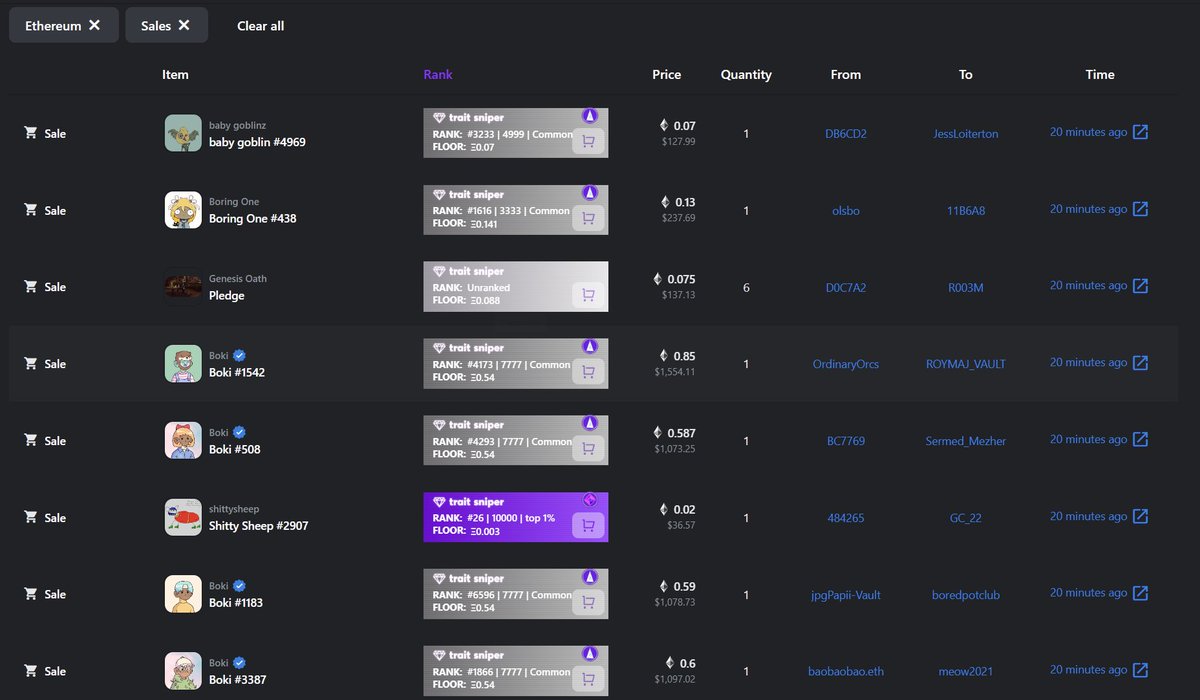The height and width of the screenshot is (700, 1200).
Task: Open seller profile BC7769
Action: tap(846, 440)
